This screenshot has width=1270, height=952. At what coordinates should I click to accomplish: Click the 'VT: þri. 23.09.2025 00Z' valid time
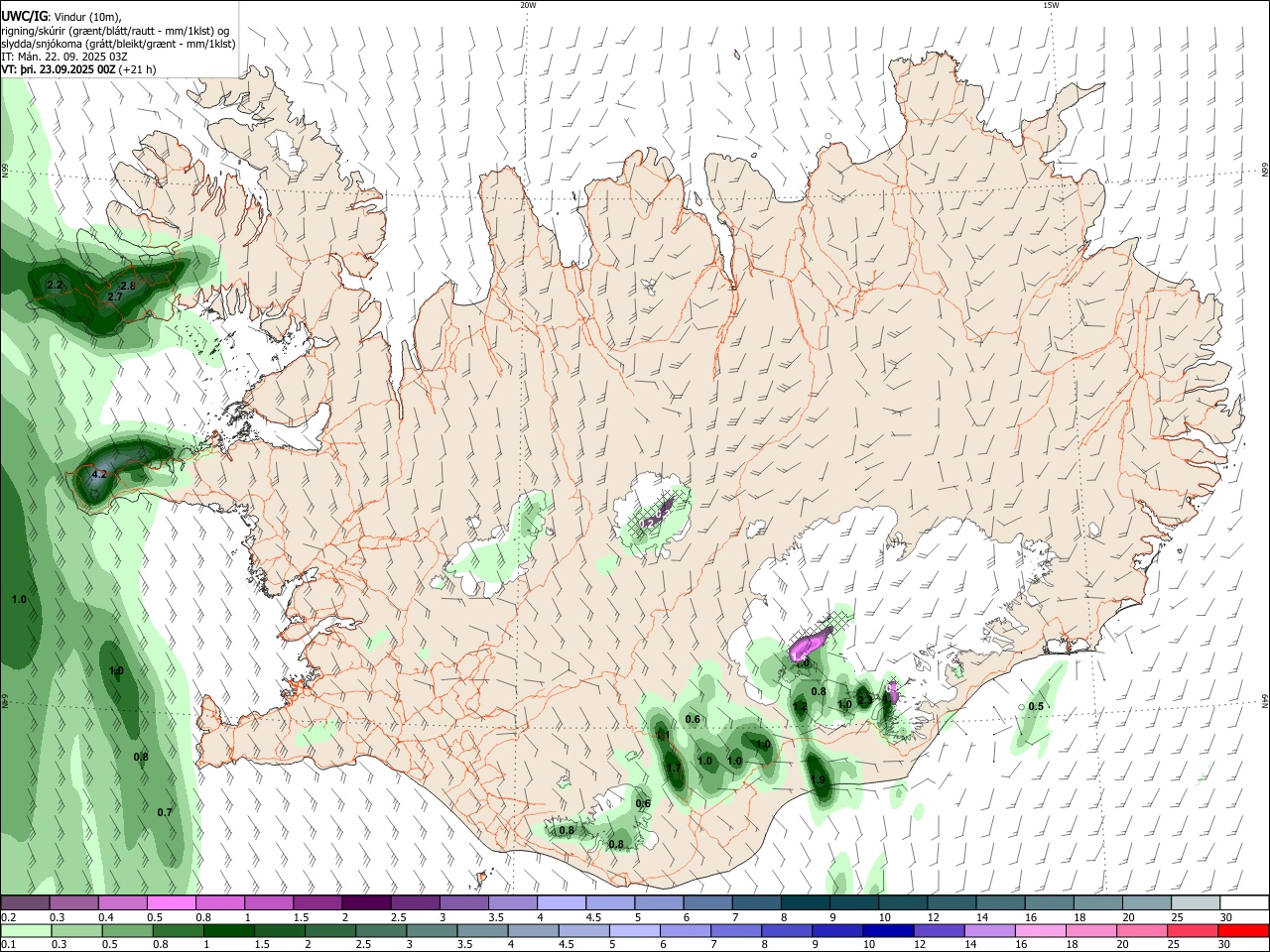pos(59,69)
